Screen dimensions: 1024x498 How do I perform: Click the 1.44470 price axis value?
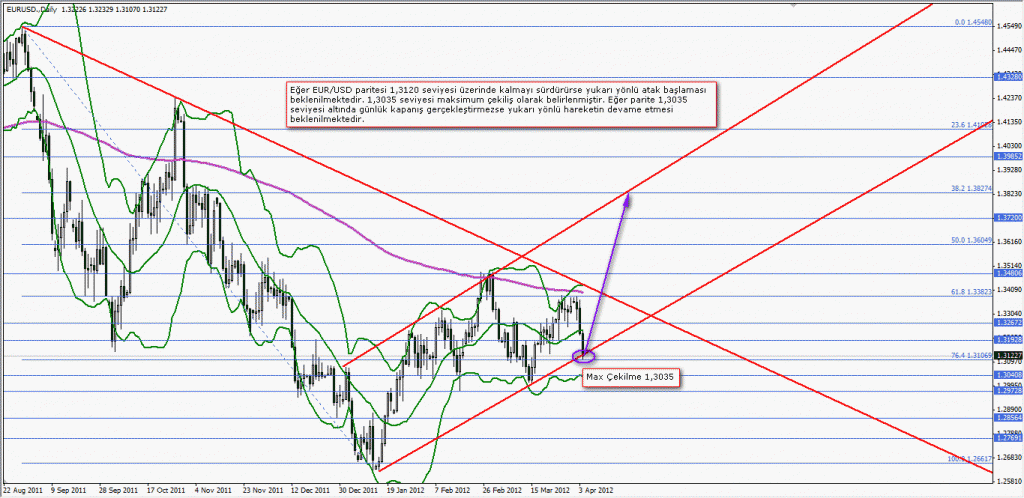click(x=1010, y=50)
